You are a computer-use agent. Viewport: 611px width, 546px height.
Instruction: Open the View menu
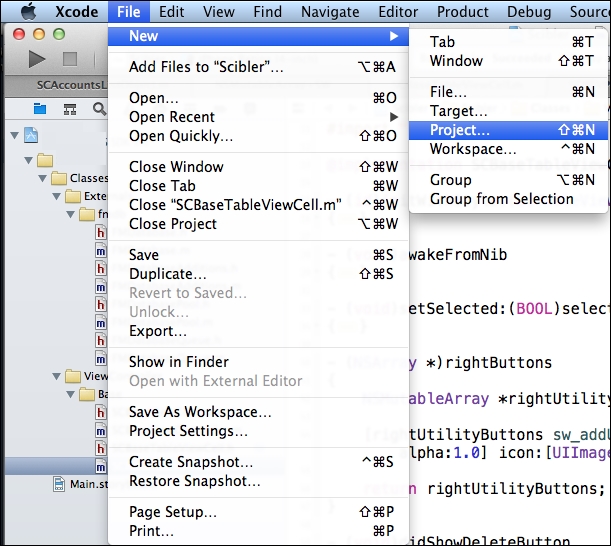pyautogui.click(x=219, y=12)
